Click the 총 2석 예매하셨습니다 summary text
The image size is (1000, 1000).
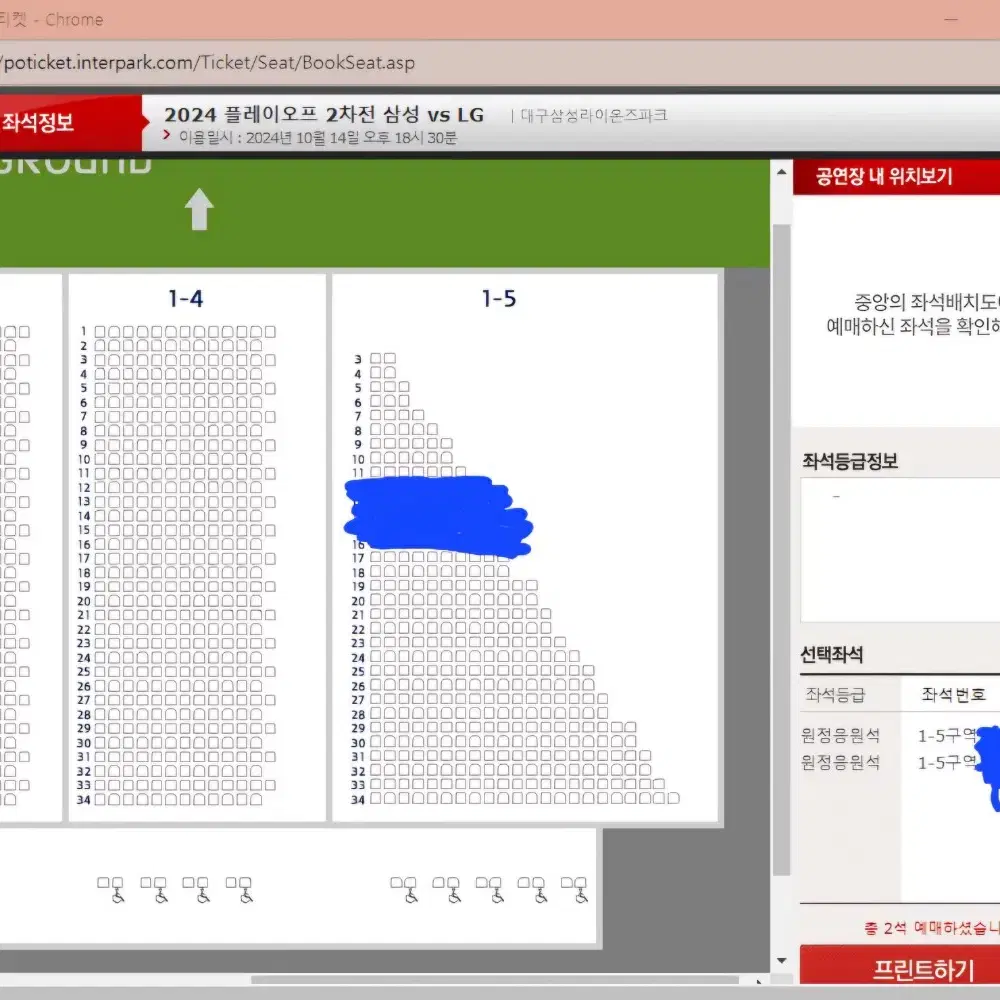coord(932,928)
